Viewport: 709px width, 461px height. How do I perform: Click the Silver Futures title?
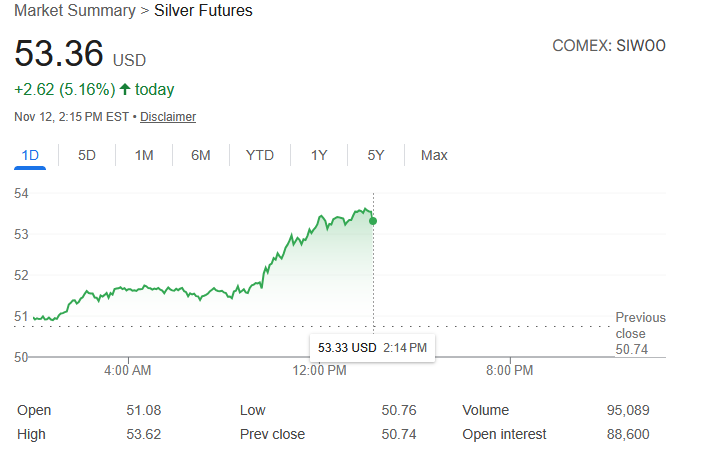click(x=203, y=11)
